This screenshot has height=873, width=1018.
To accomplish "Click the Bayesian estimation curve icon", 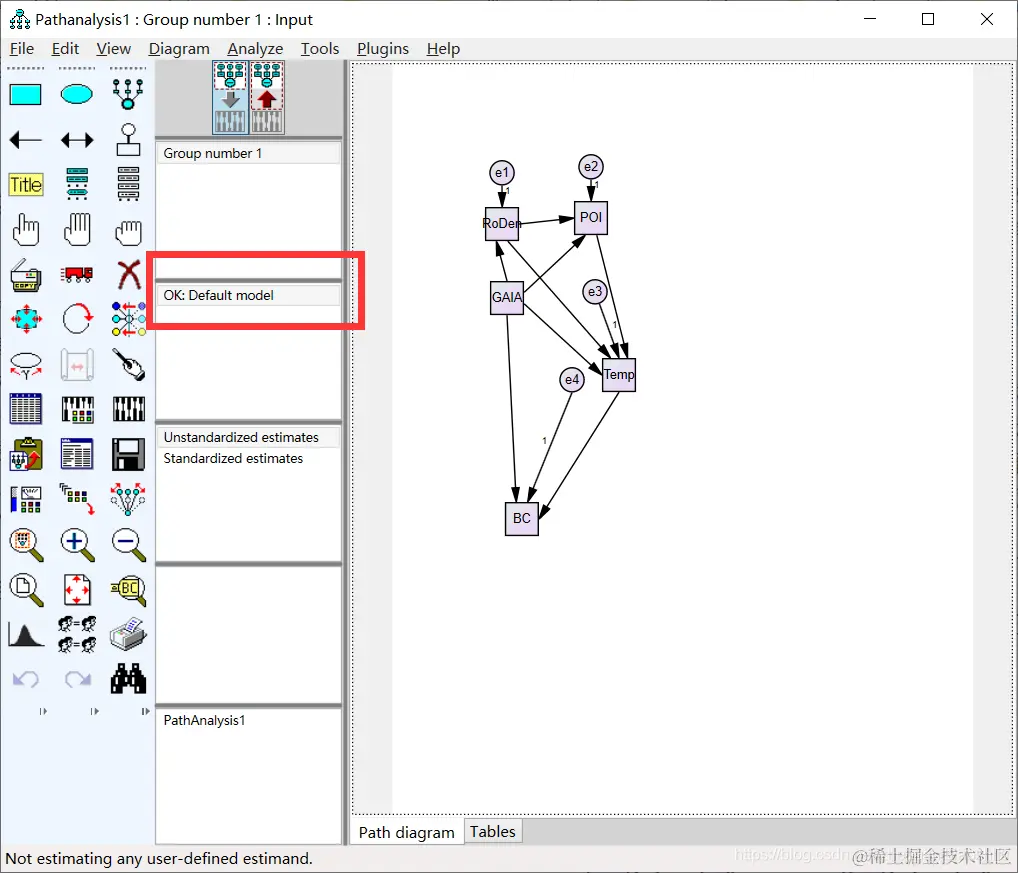I will click(x=26, y=635).
